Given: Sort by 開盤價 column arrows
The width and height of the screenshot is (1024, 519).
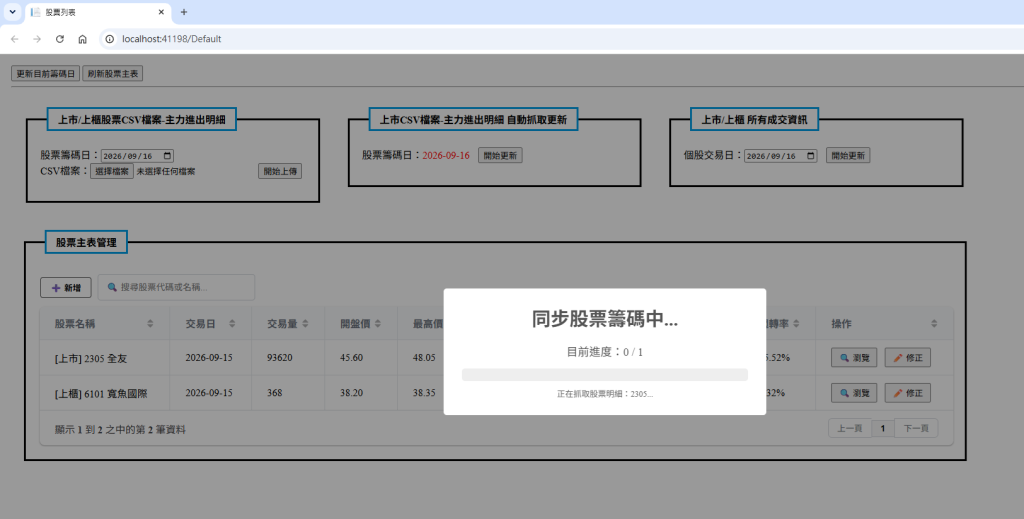Looking at the screenshot, I should 377,324.
